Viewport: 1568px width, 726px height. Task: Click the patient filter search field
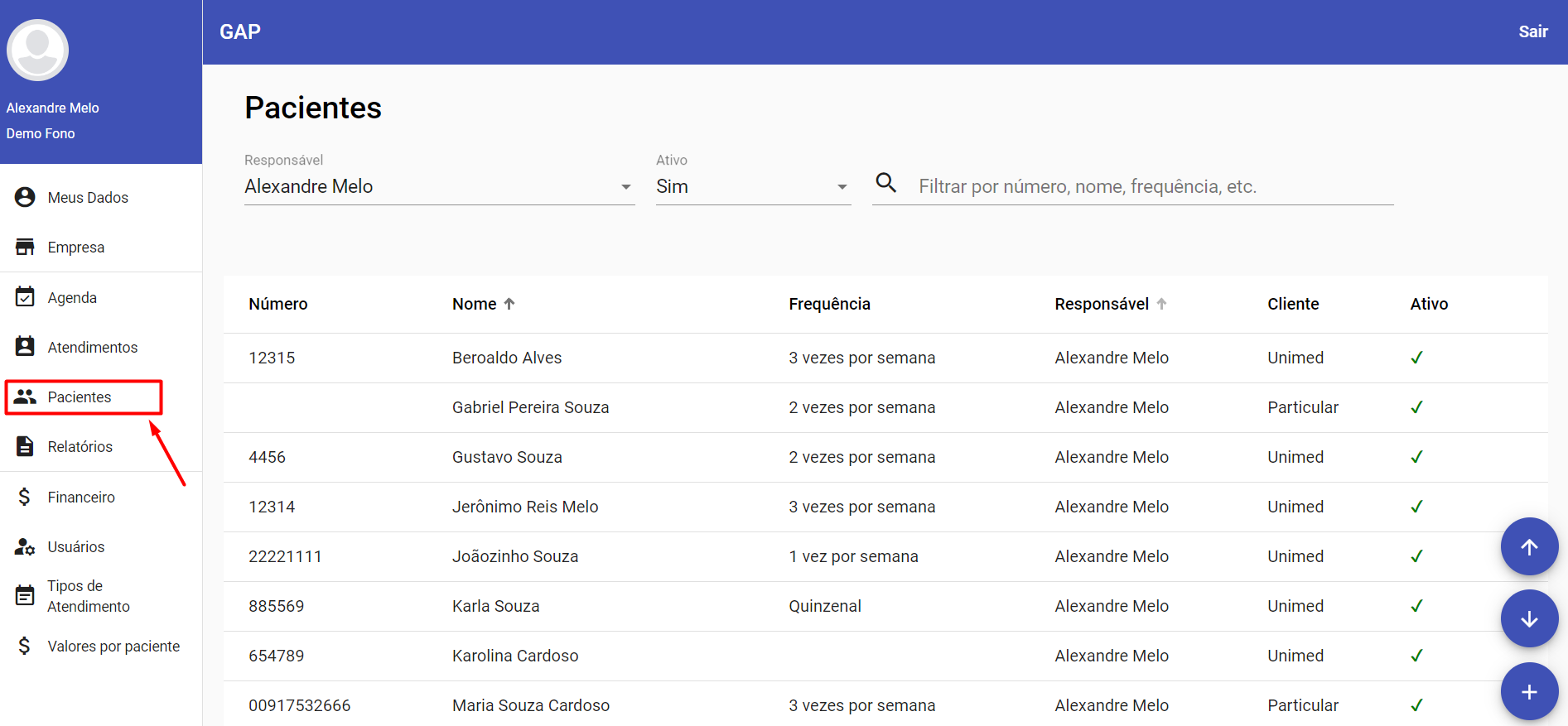(x=1153, y=186)
